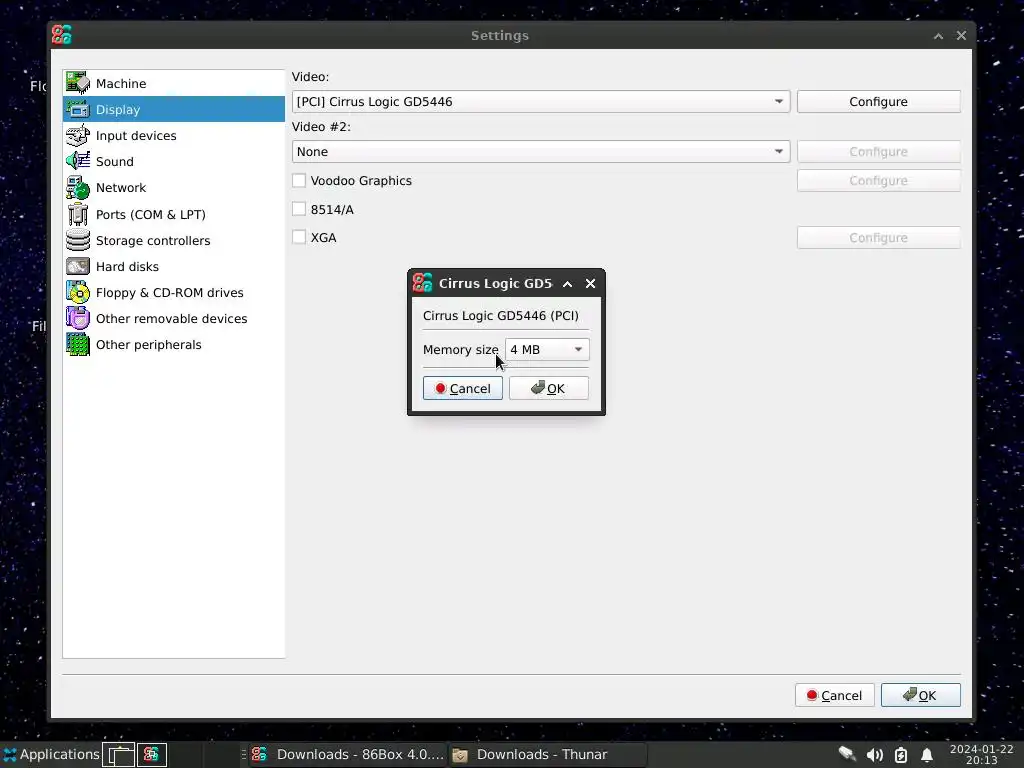
Task: Click Cancel in the Cirrus Logic dialog
Action: tap(462, 388)
